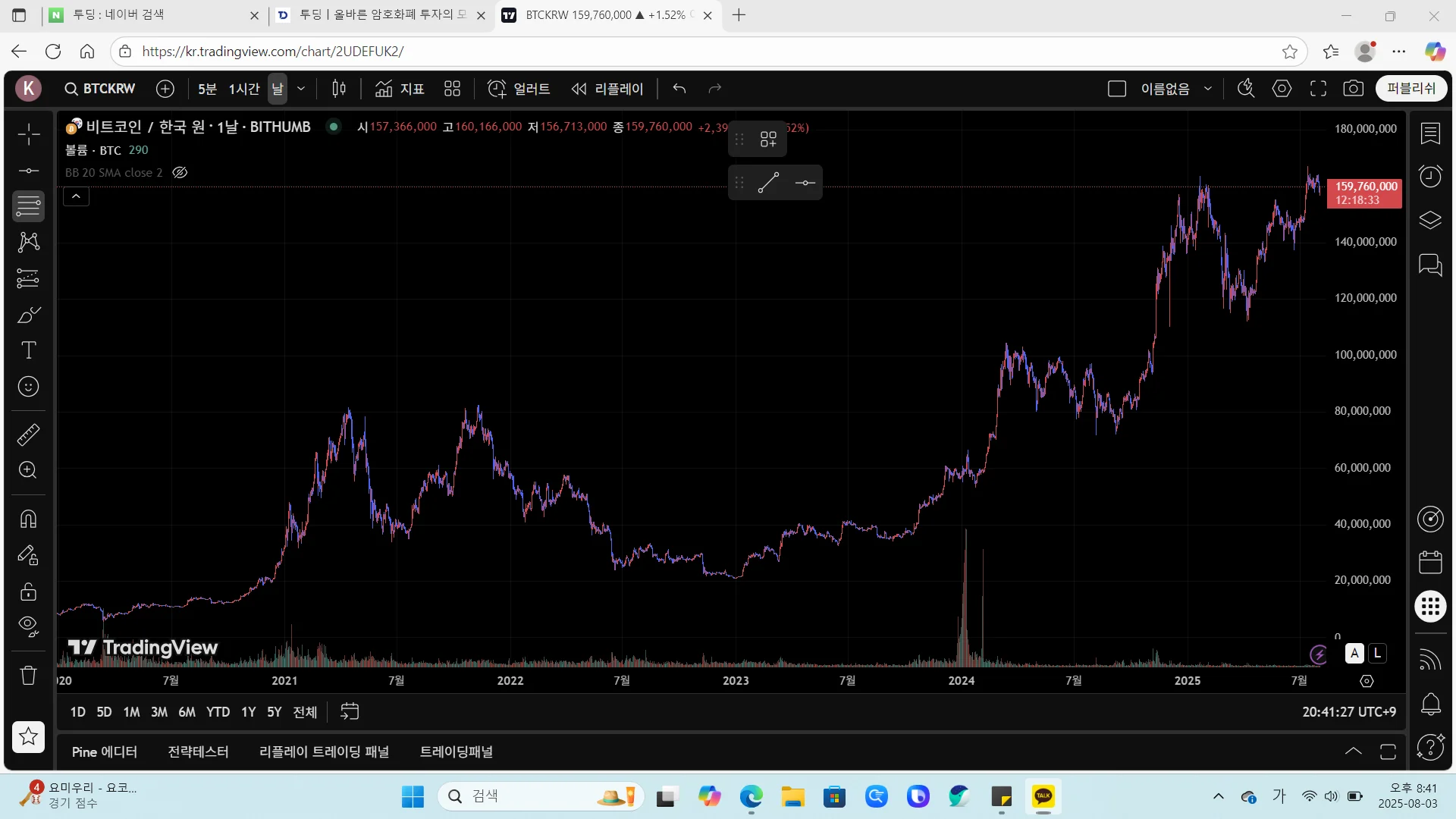Select the 1Y time range

pyautogui.click(x=248, y=712)
